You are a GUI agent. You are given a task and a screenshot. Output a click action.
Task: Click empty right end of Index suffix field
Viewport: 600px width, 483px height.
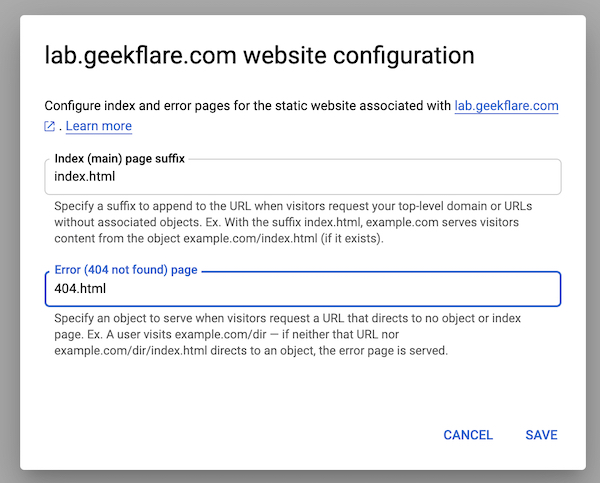tap(500, 178)
